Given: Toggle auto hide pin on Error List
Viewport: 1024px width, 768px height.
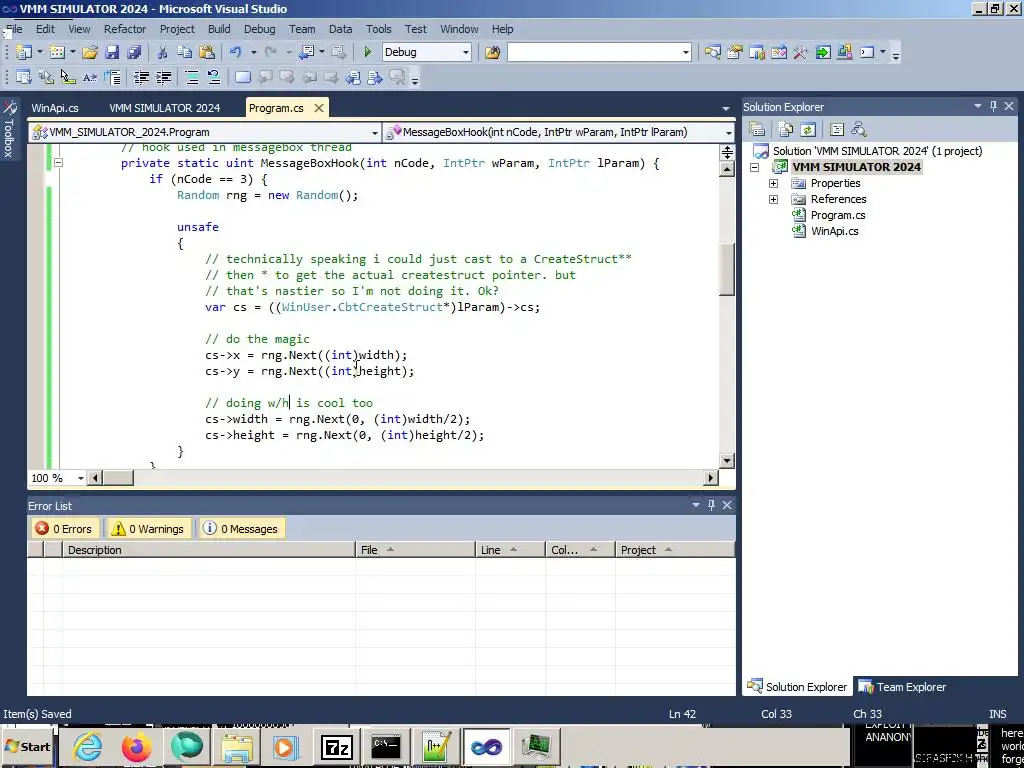Looking at the screenshot, I should pos(711,505).
